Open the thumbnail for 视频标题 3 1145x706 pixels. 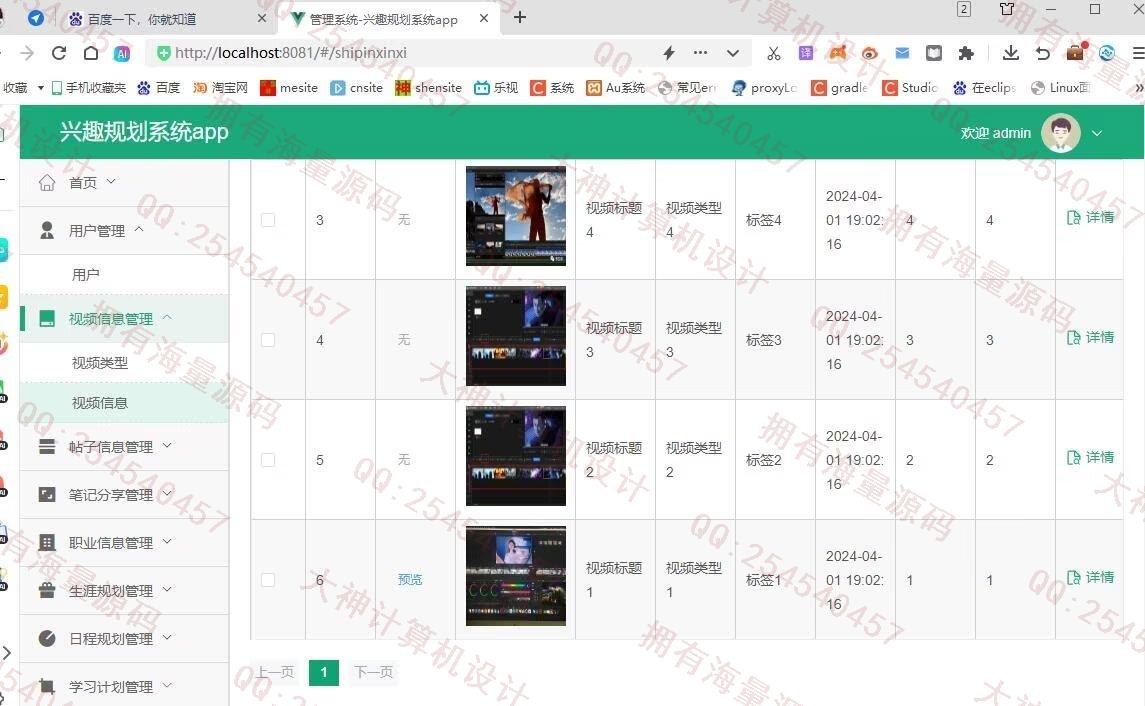point(516,336)
